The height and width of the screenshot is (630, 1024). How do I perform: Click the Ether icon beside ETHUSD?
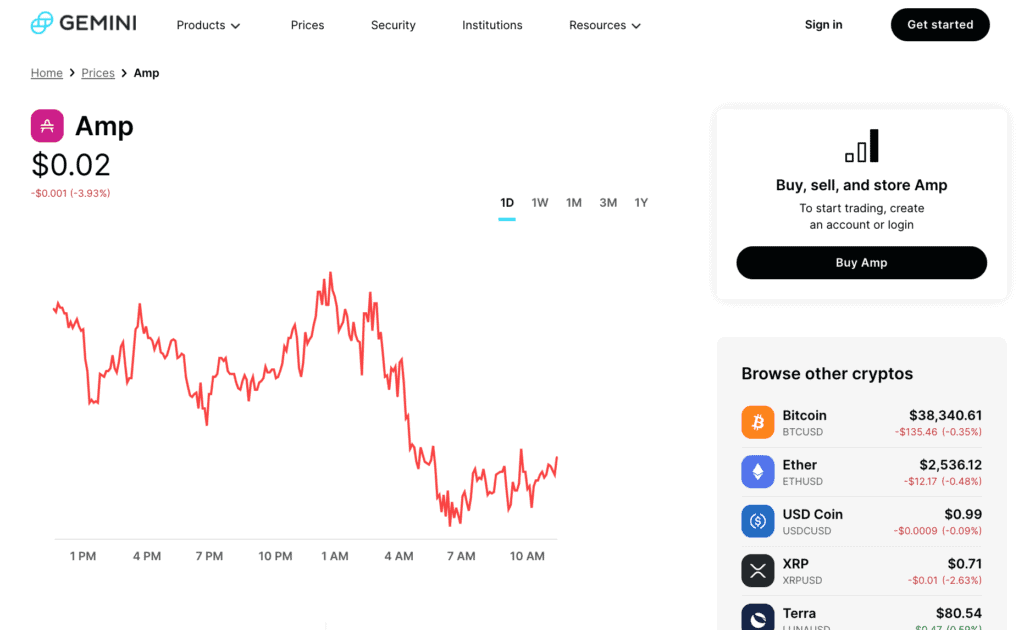[x=757, y=471]
